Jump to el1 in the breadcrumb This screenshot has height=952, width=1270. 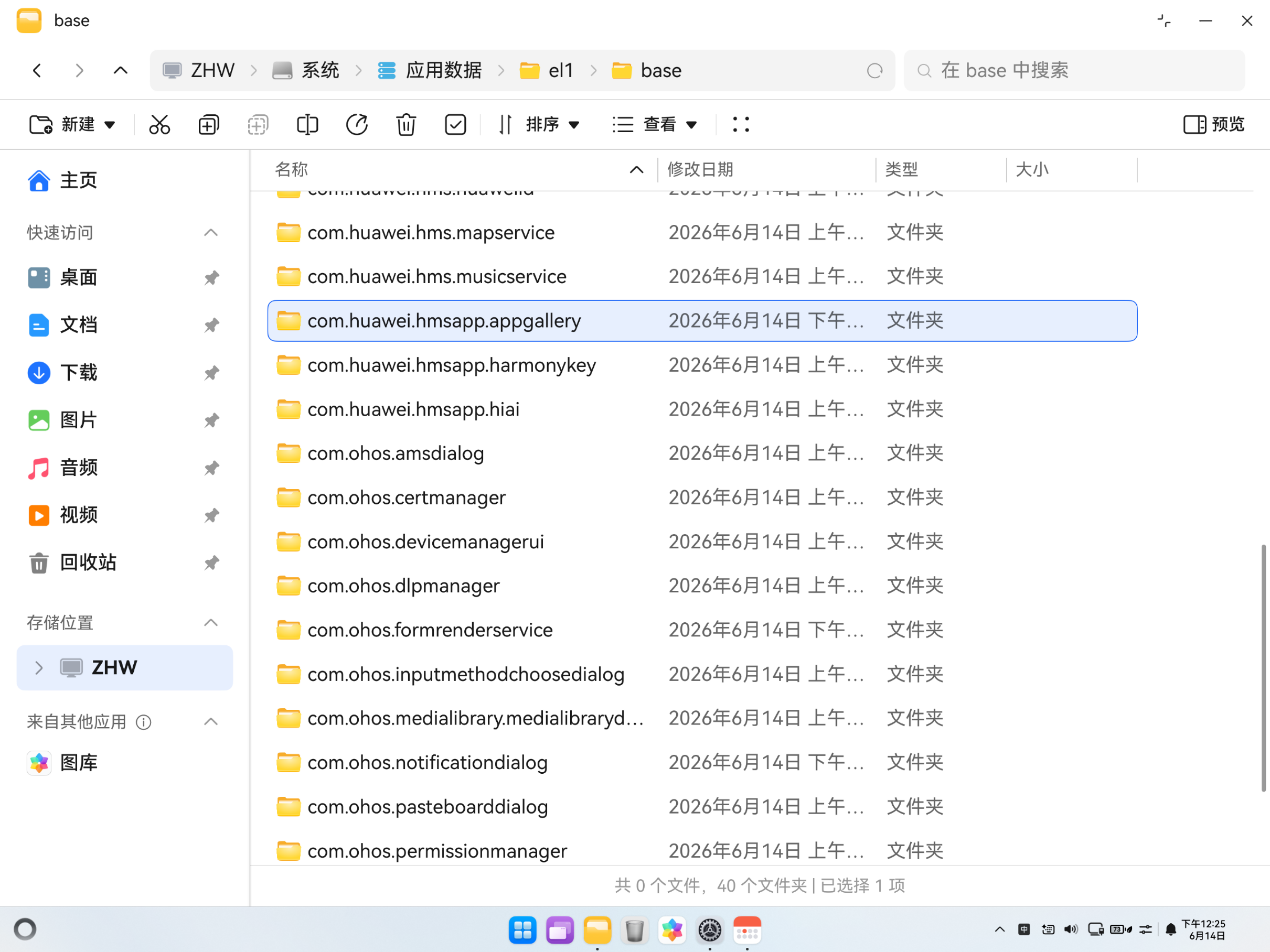point(546,70)
